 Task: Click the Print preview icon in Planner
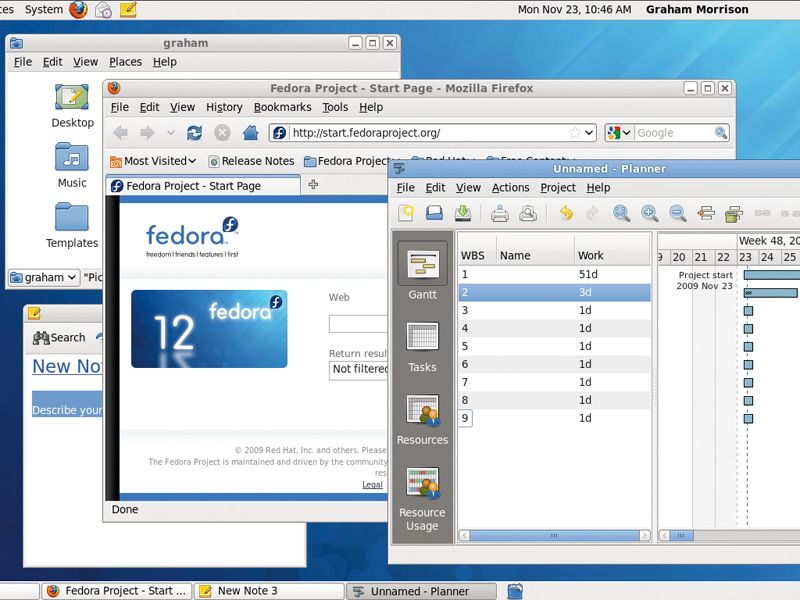point(528,213)
